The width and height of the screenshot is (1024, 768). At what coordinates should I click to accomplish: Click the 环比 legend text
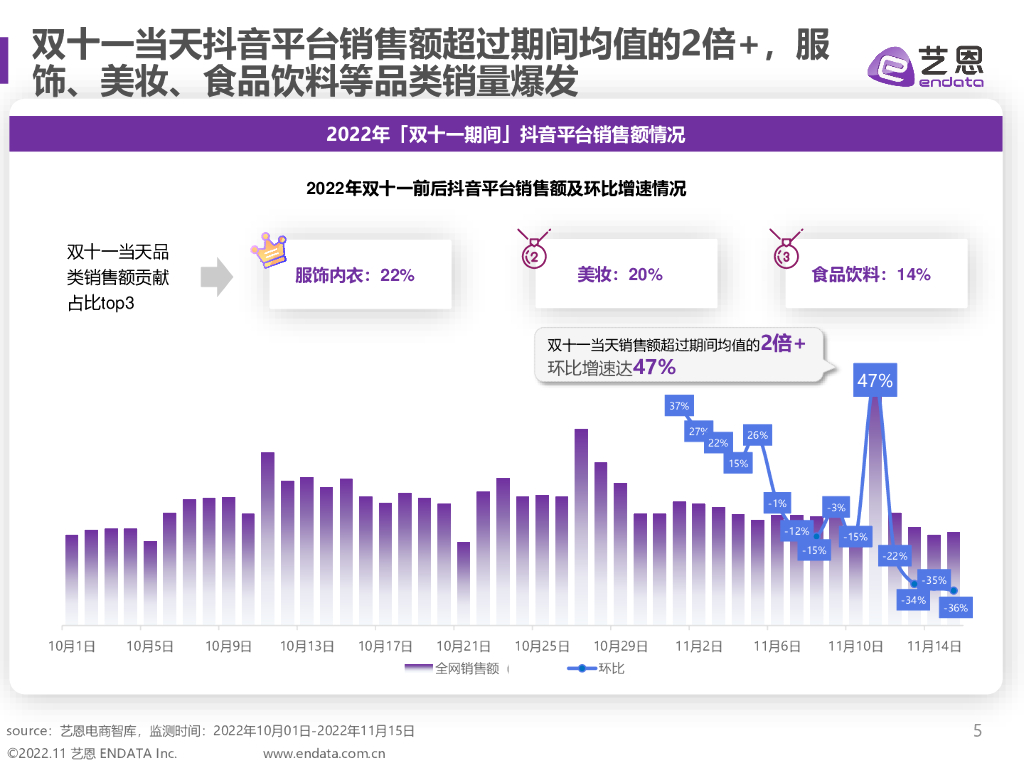(x=611, y=668)
